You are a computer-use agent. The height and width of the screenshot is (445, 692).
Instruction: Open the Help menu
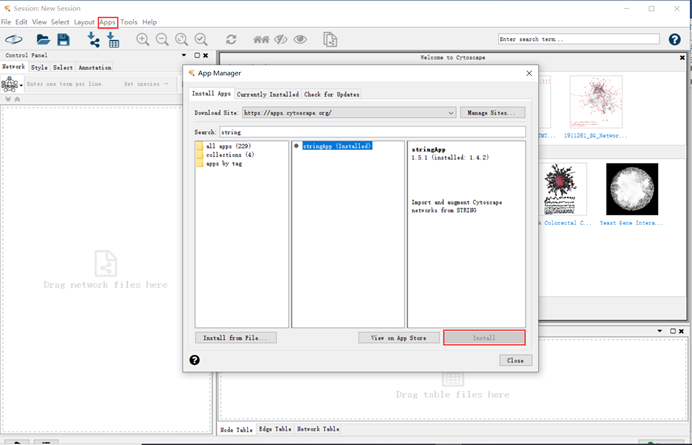(150, 22)
